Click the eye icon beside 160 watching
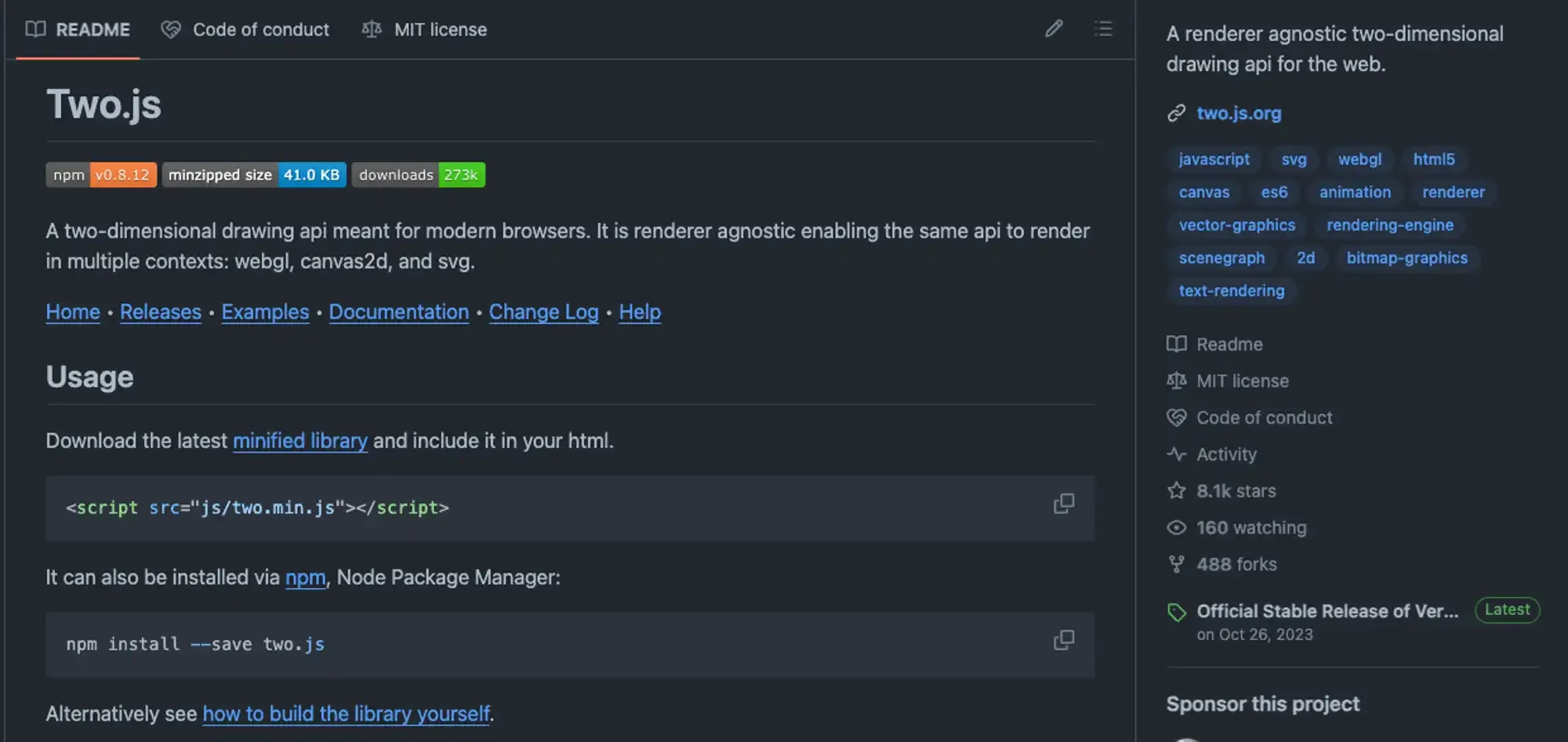 [1176, 528]
